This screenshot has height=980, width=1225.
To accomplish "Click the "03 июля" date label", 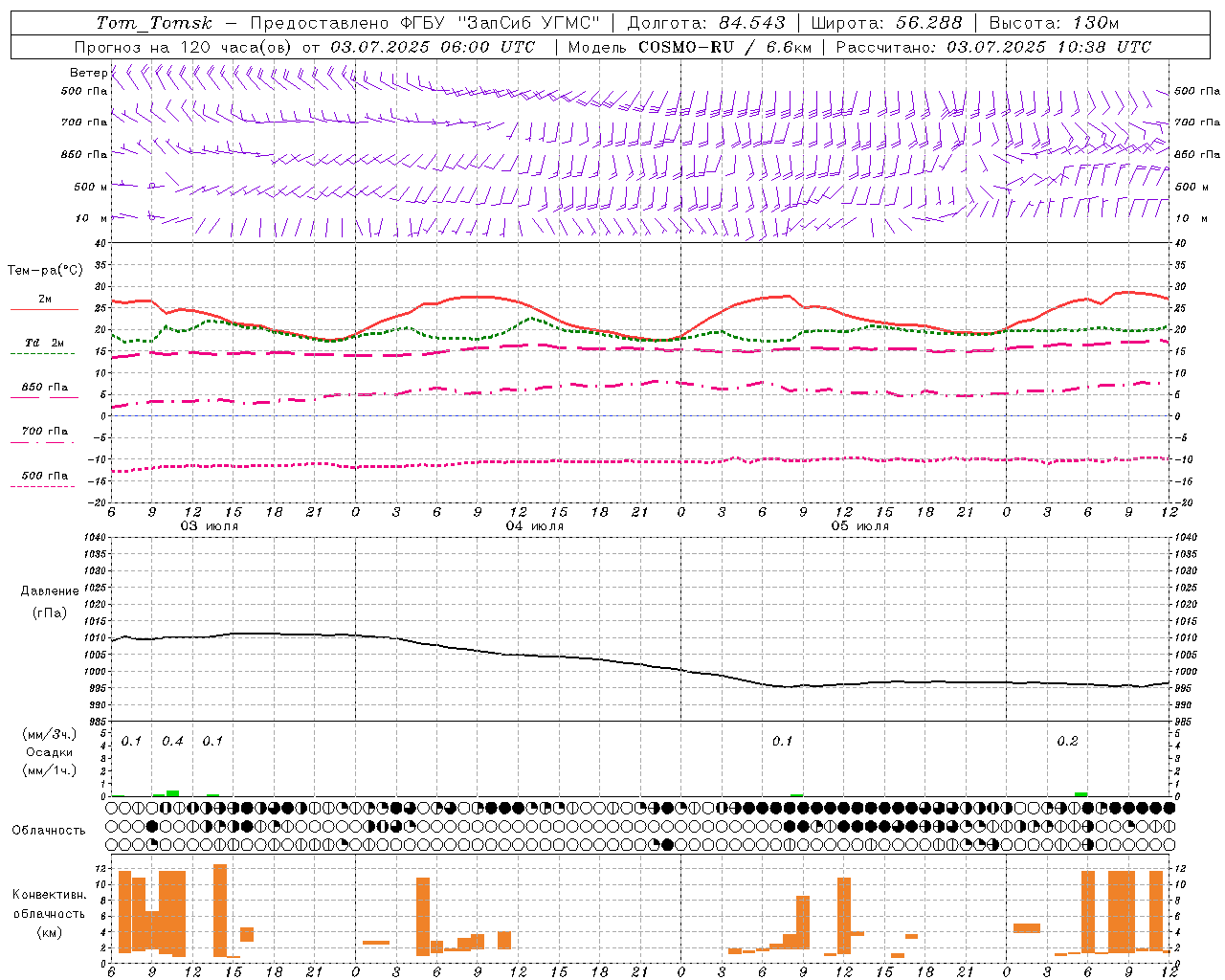I will click(x=210, y=526).
